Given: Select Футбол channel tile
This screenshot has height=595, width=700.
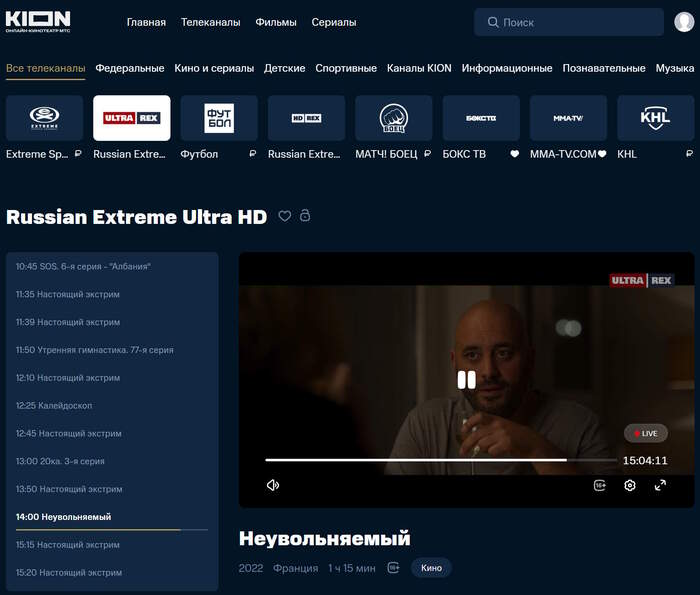Looking at the screenshot, I should pyautogui.click(x=219, y=118).
